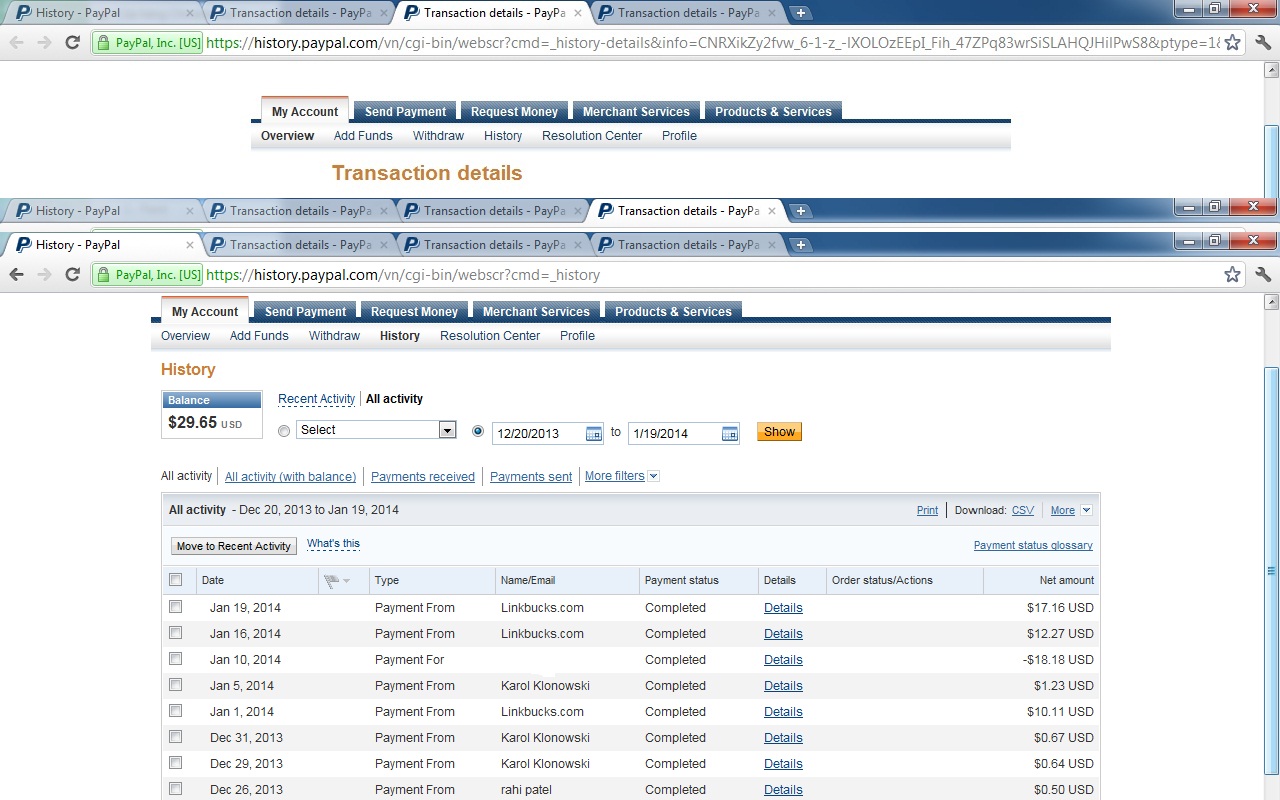Close History - PayPal tab in topmost window
This screenshot has height=800, width=1280.
[x=190, y=13]
